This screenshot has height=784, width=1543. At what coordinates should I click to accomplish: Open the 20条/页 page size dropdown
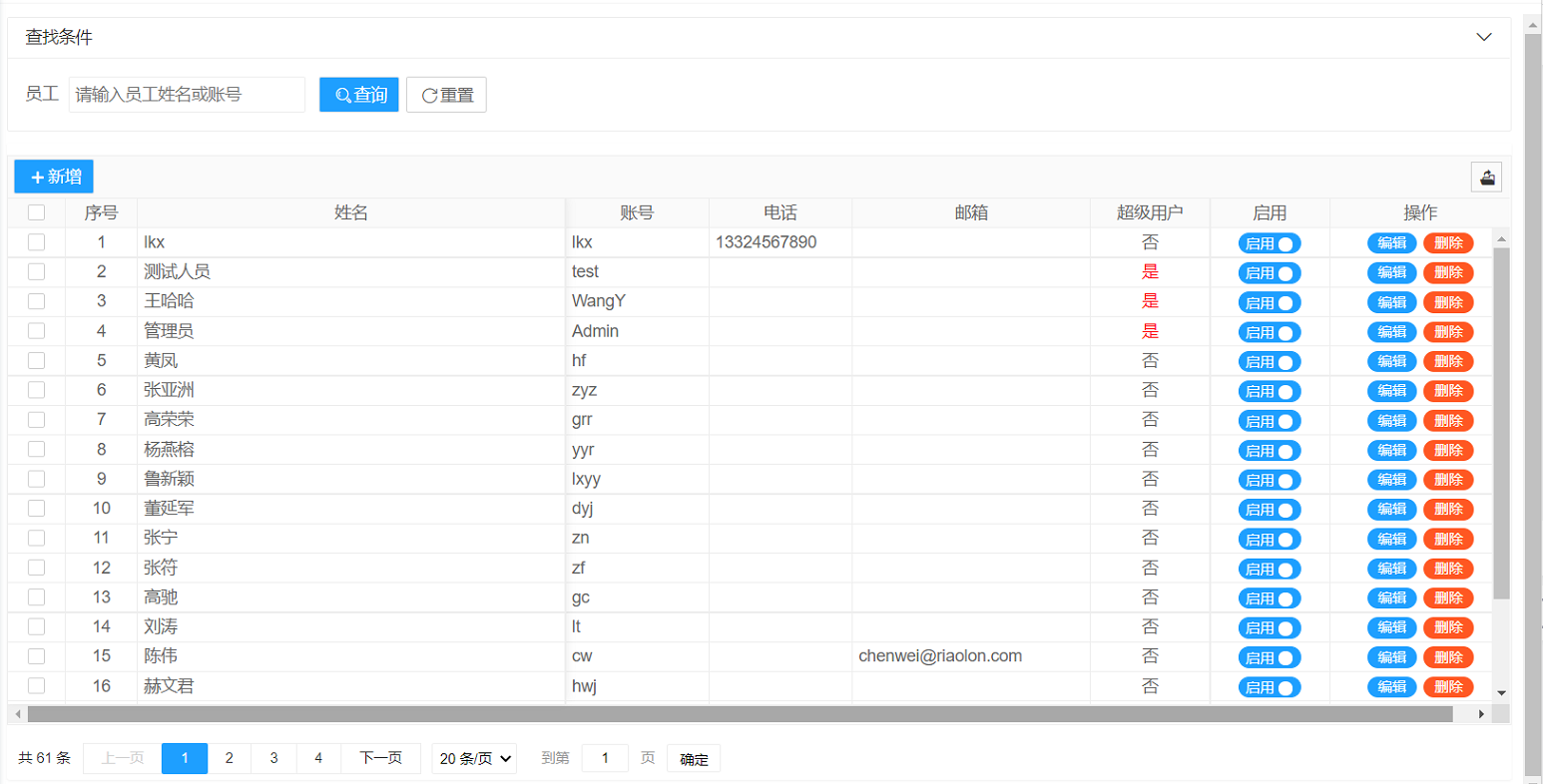pos(474,758)
